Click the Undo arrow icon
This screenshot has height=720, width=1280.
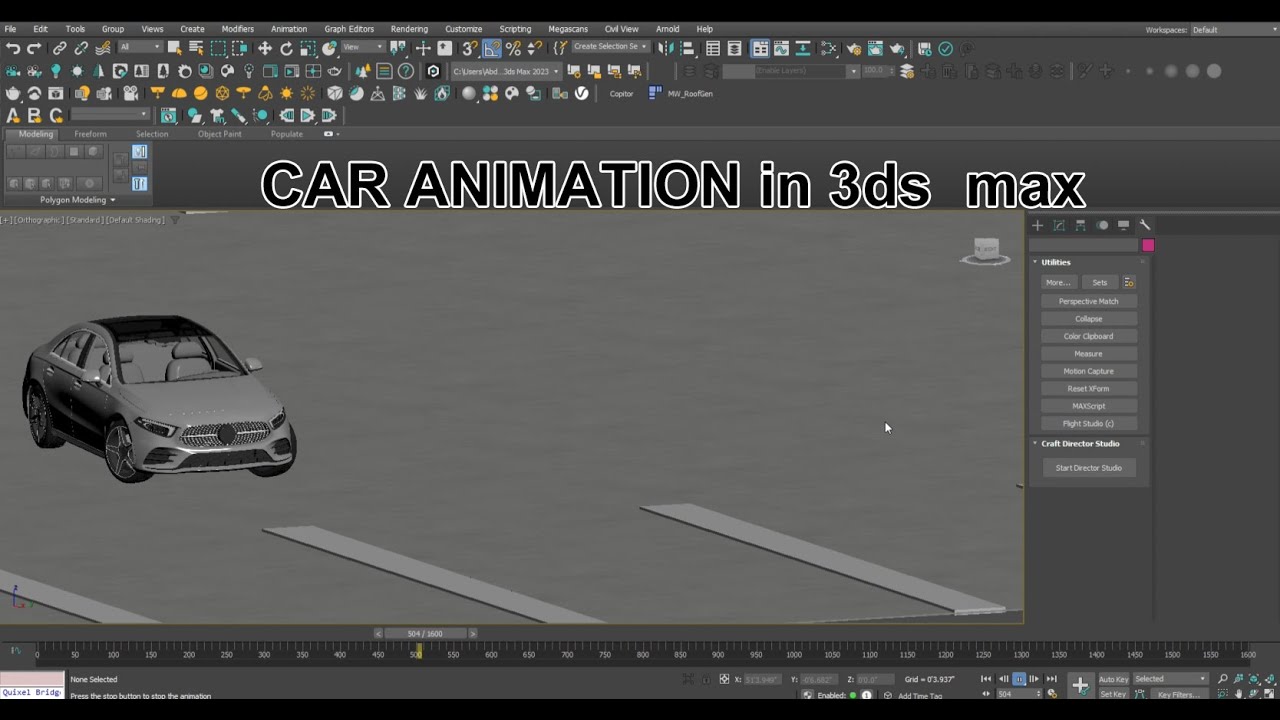coord(13,48)
